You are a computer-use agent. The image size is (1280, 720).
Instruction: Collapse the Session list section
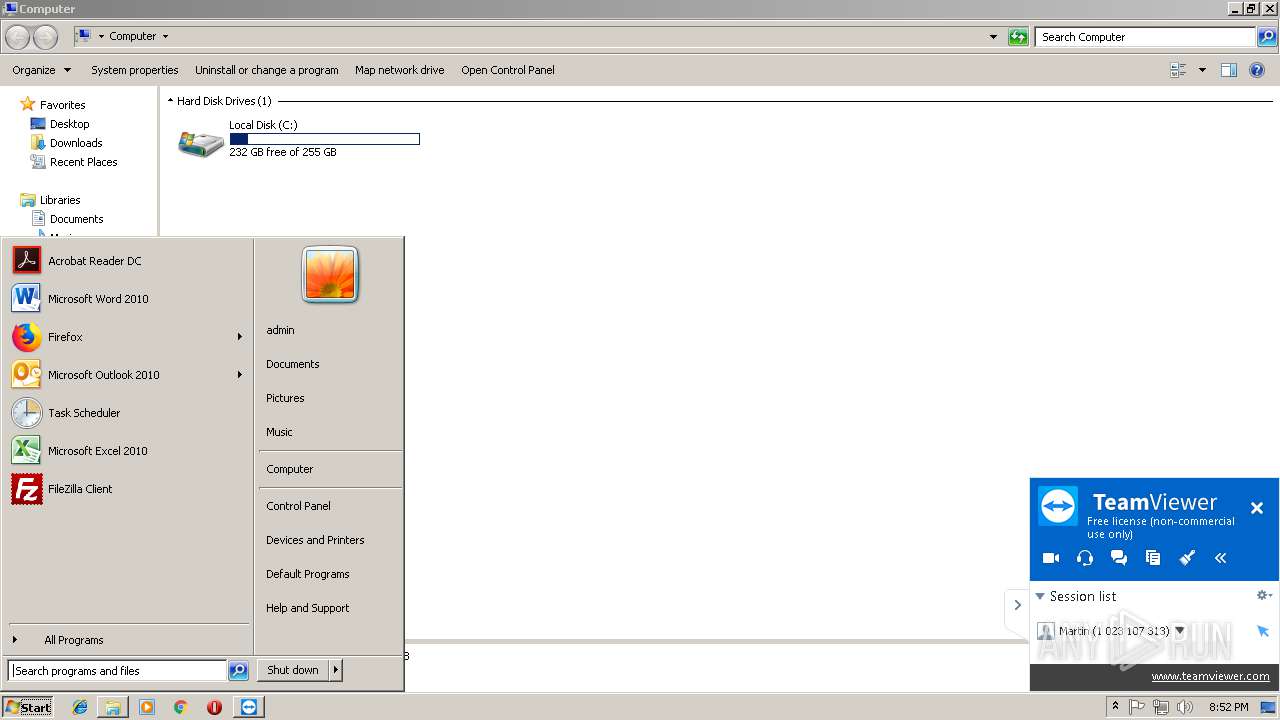[1040, 596]
